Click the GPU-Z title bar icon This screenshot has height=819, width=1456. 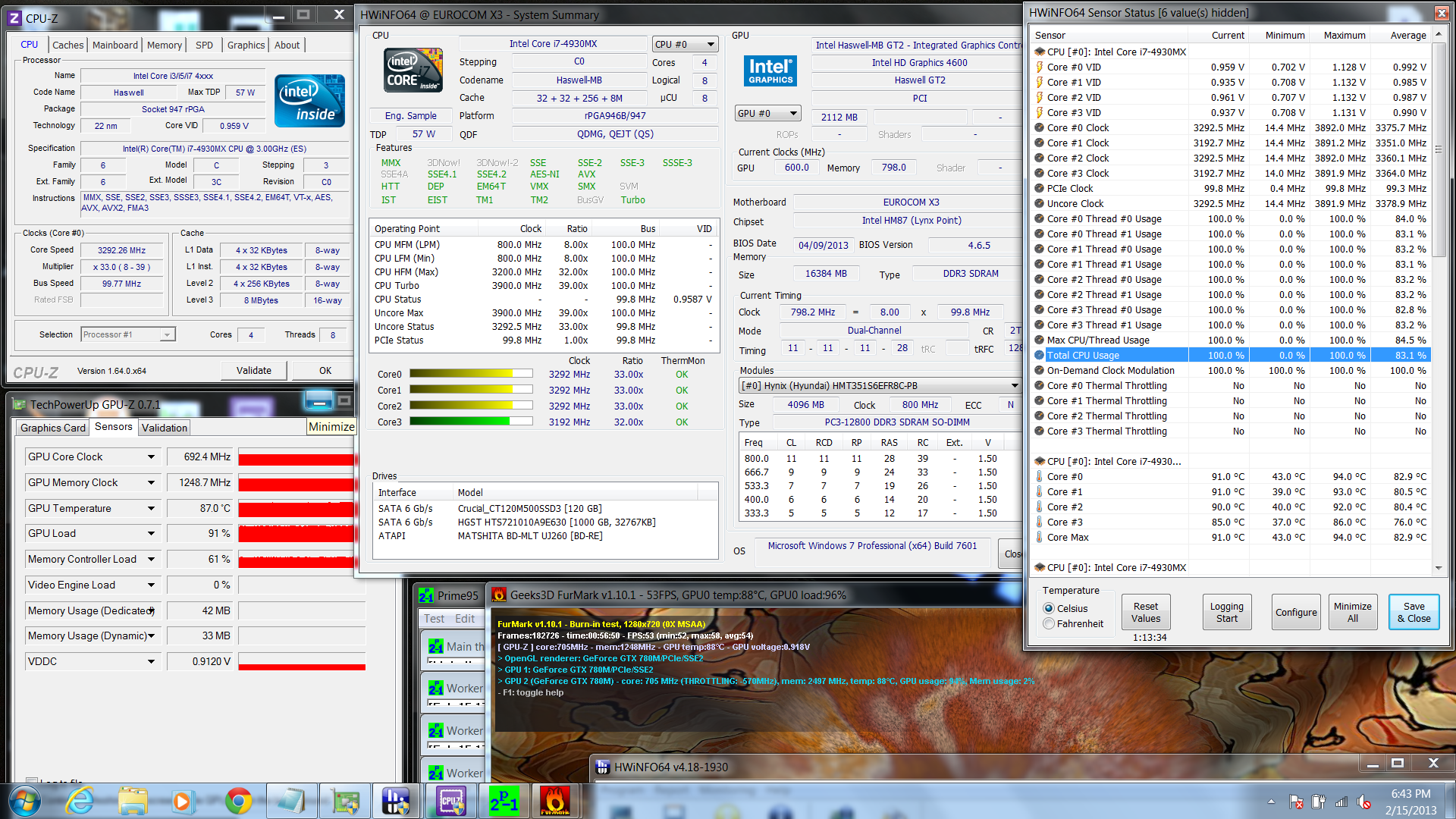pyautogui.click(x=20, y=405)
